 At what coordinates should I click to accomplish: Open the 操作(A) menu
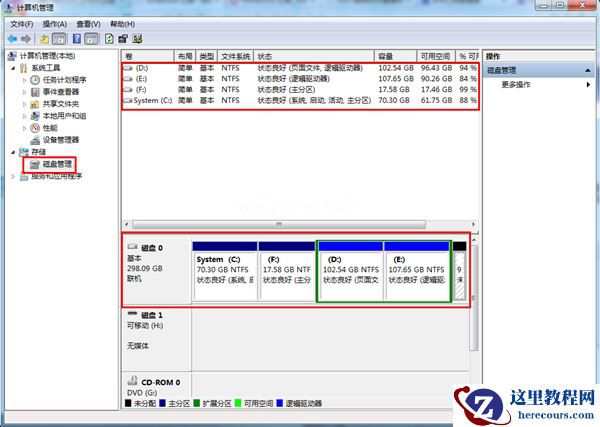[55, 24]
